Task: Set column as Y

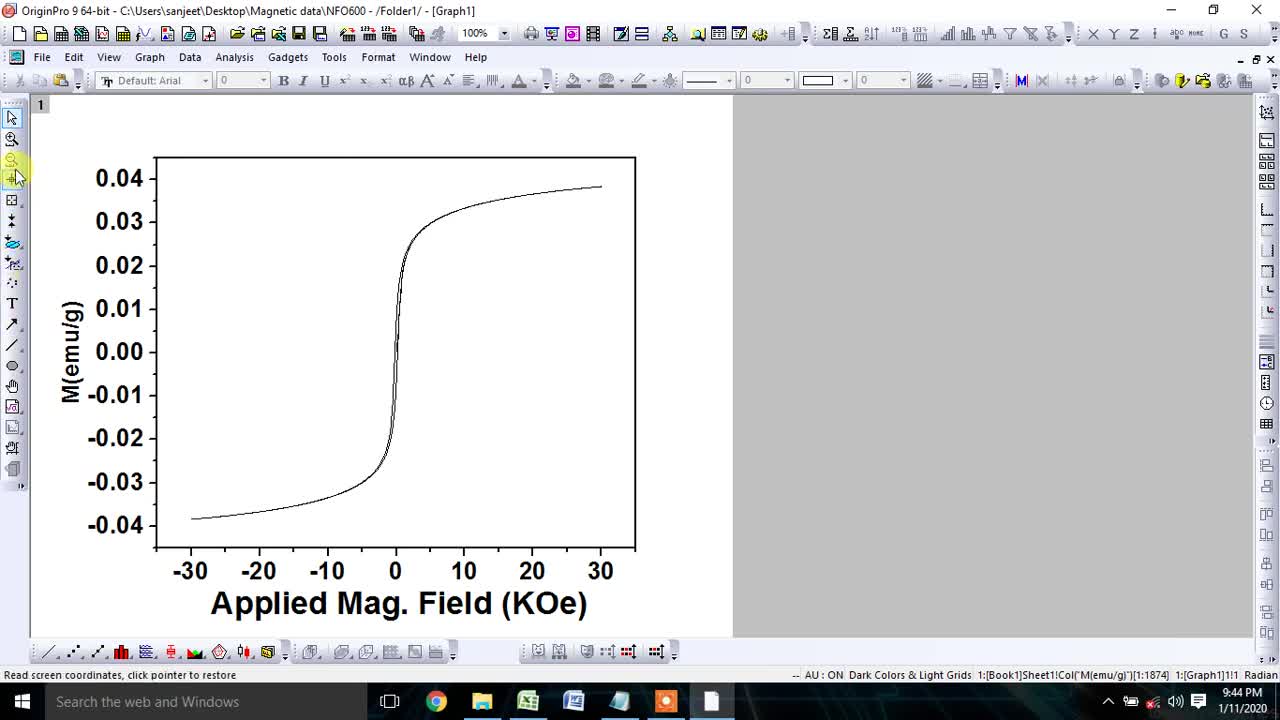Action: [1114, 34]
